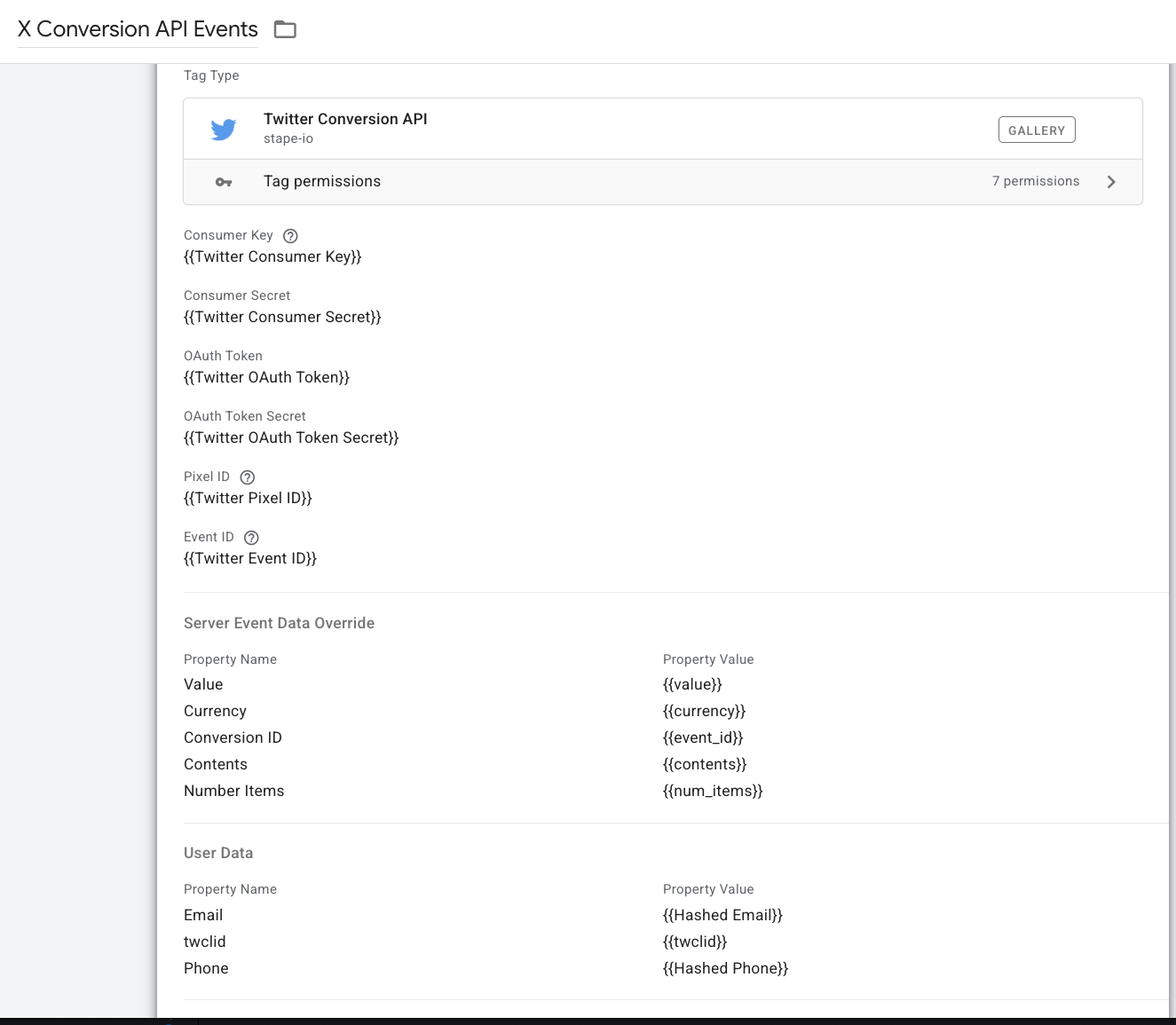Click the GALLERY button
Viewport: 1176px width, 1025px height.
pos(1036,130)
